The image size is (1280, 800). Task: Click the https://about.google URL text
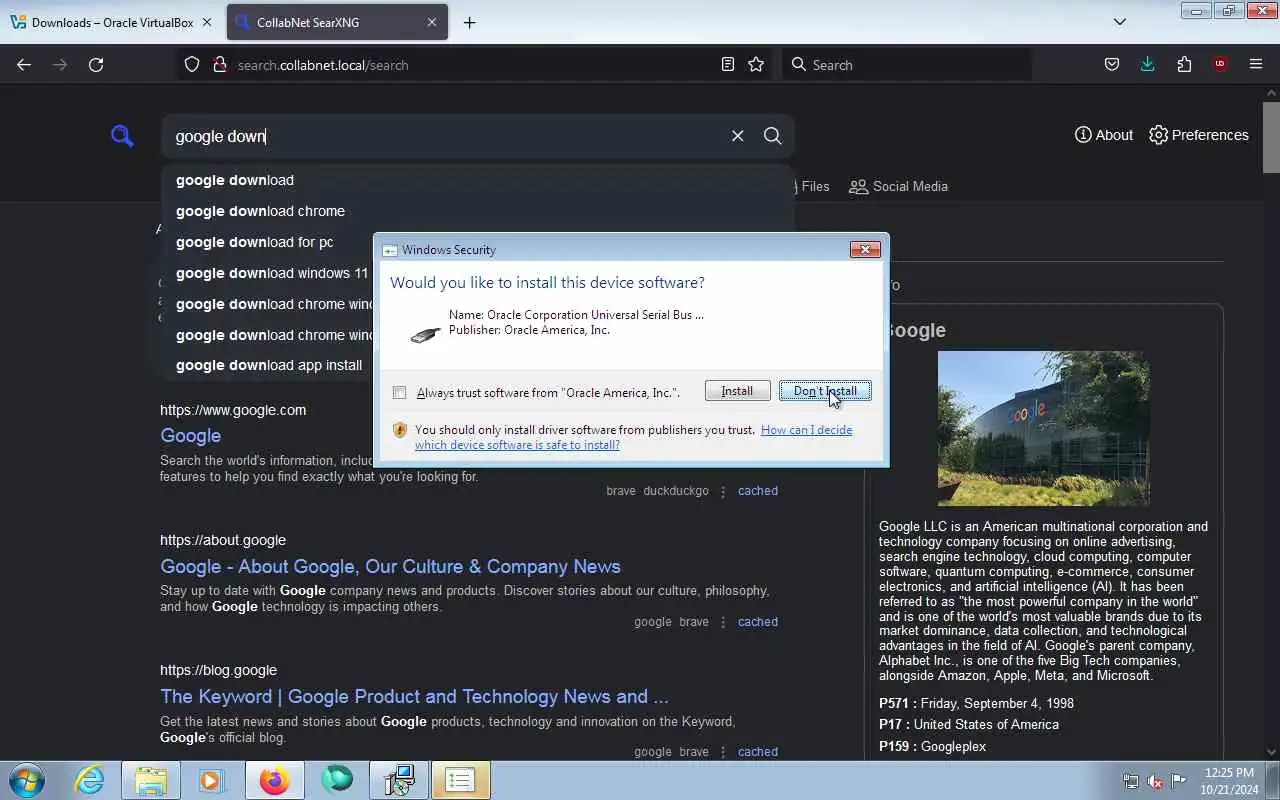pyautogui.click(x=223, y=540)
